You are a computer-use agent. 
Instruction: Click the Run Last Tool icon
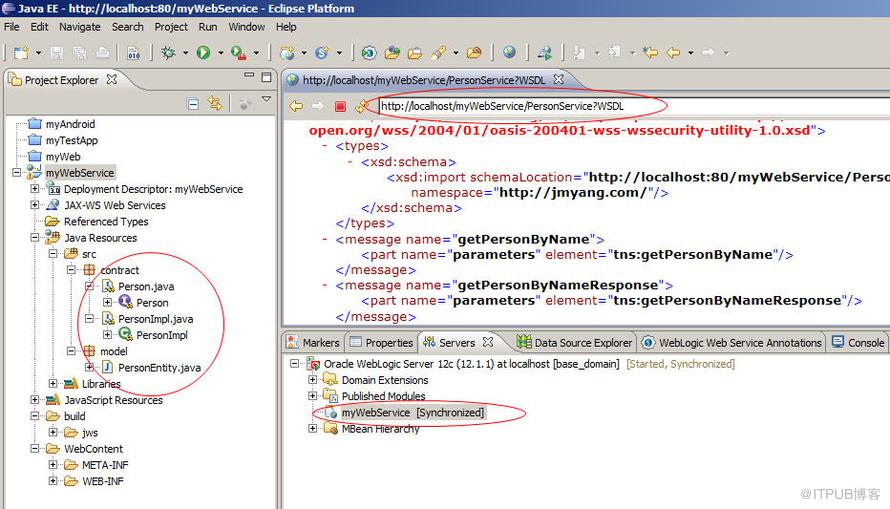pyautogui.click(x=238, y=53)
